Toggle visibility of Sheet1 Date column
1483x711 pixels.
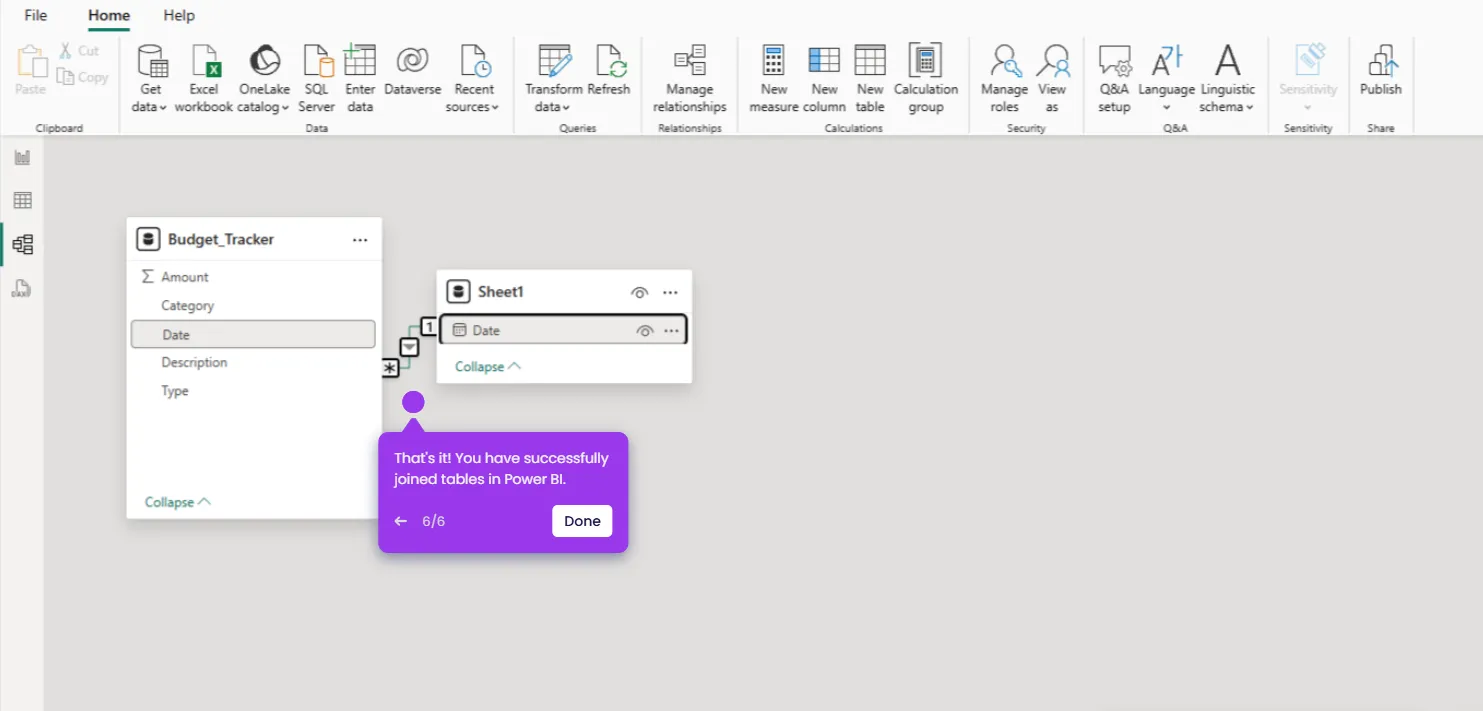click(x=644, y=330)
